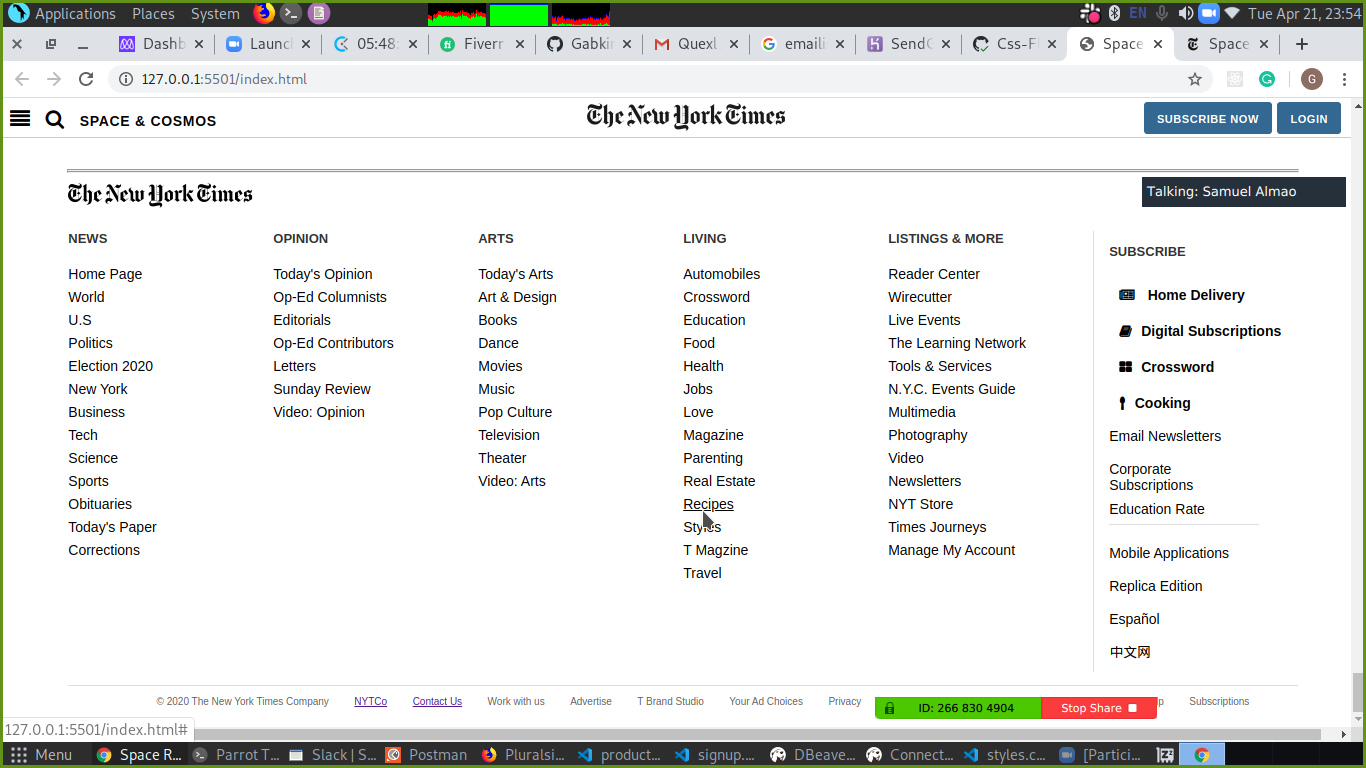Open the NYTCo footer link

pos(370,701)
